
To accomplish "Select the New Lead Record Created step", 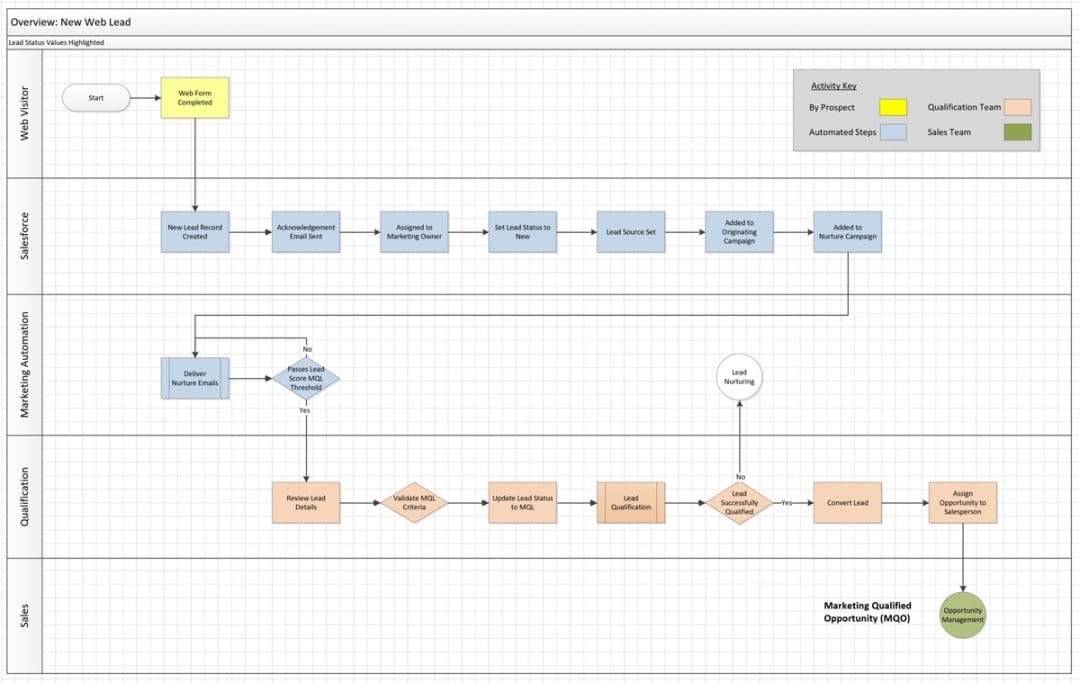I will pyautogui.click(x=195, y=232).
